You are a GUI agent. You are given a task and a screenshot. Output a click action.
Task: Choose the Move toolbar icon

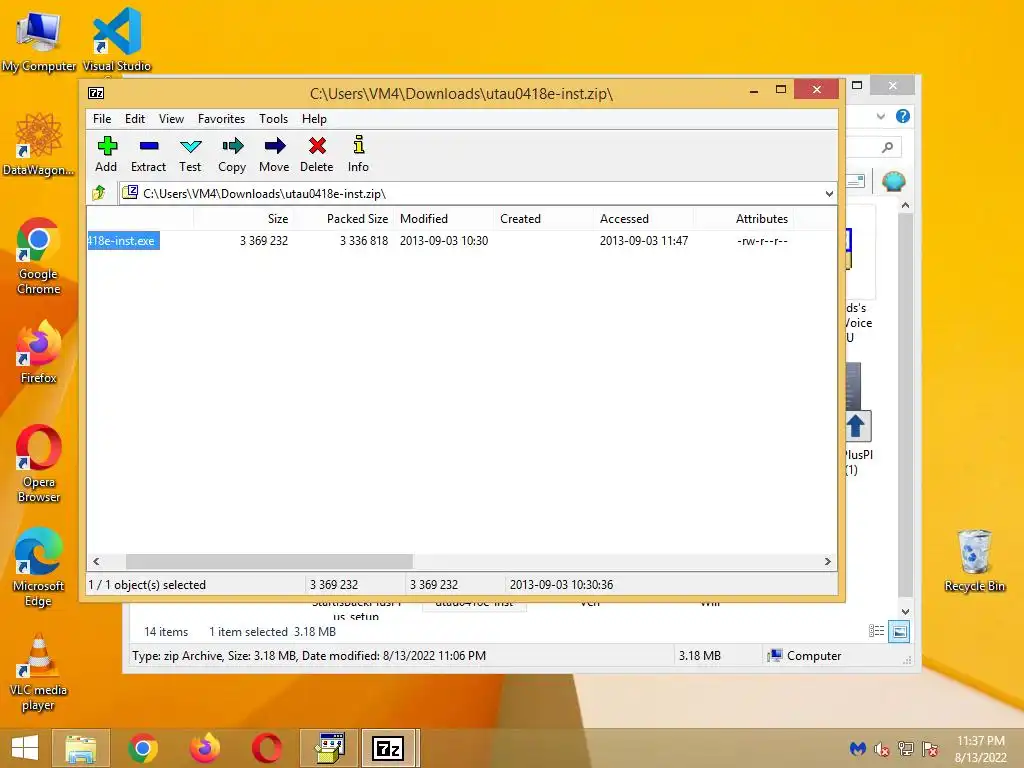(274, 154)
